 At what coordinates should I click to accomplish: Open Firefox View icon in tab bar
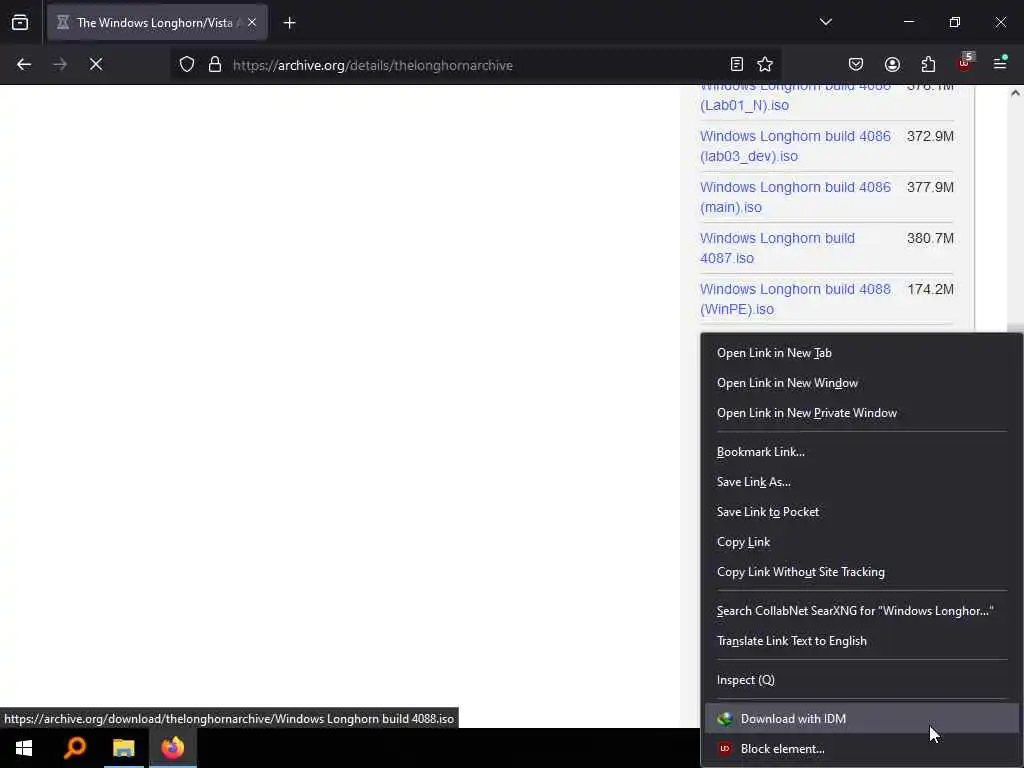pyautogui.click(x=20, y=23)
